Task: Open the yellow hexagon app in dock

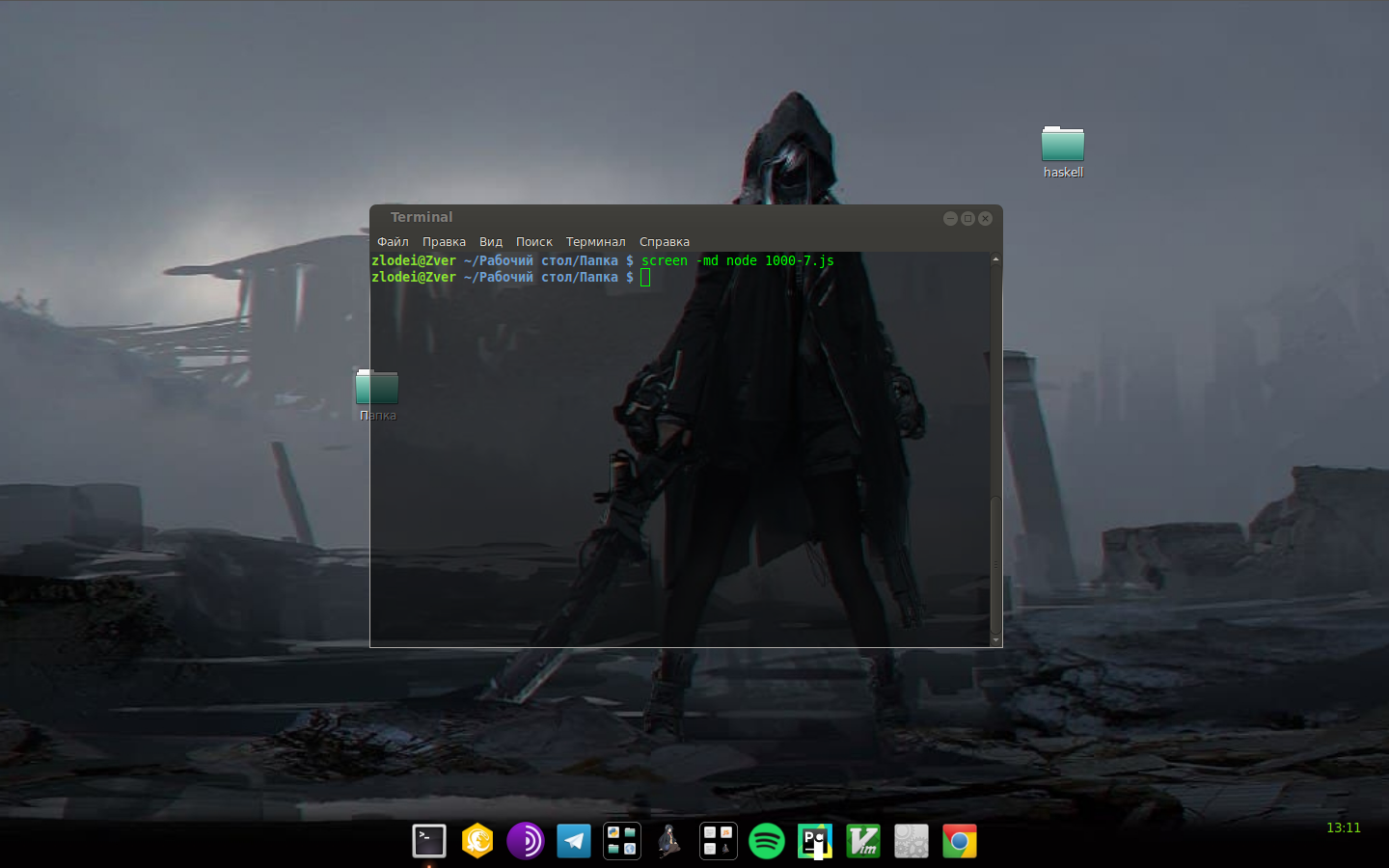Action: 477,841
